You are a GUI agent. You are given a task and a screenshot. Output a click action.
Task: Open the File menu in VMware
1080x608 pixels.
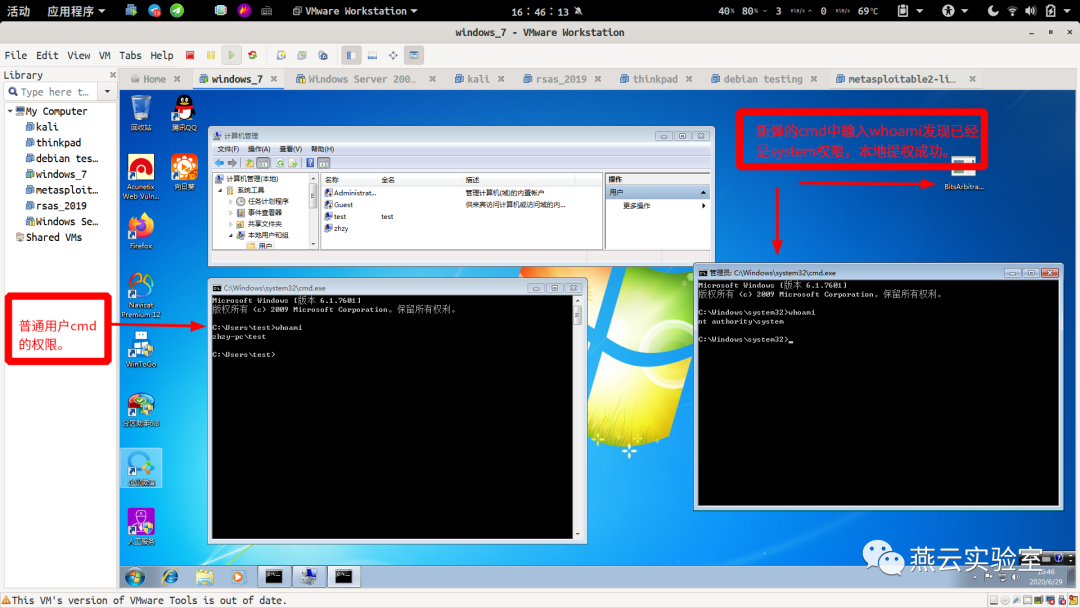[x=16, y=55]
